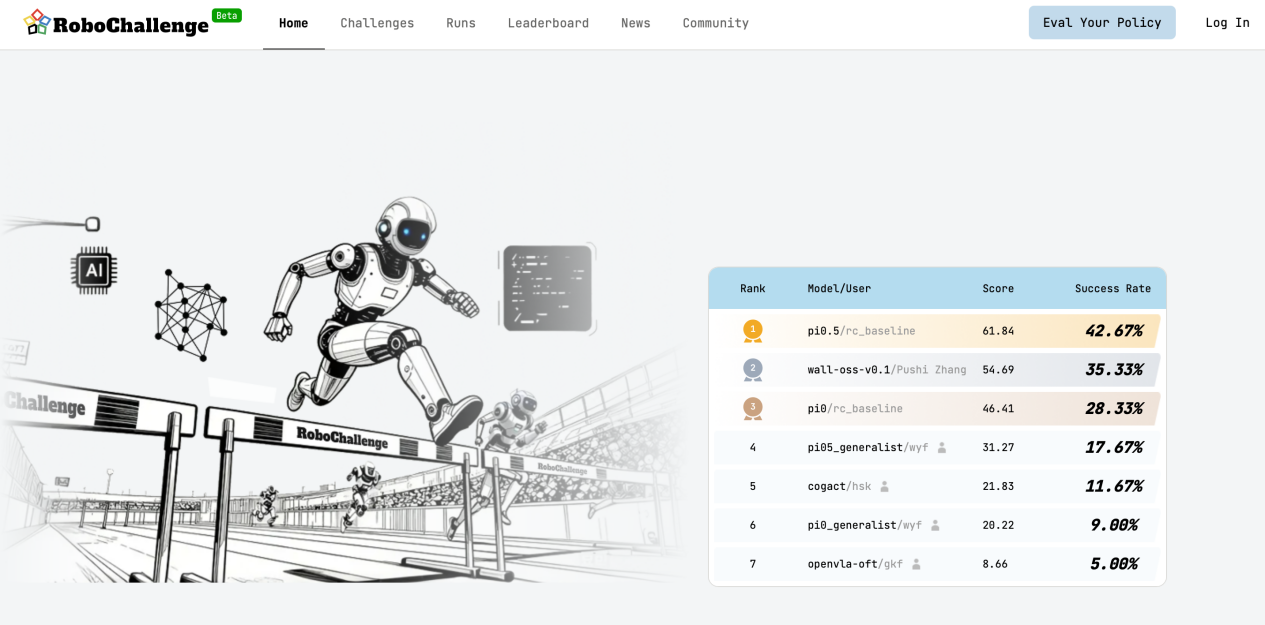Viewport: 1265px width, 625px height.
Task: Select the wall-oss-v0.1 Pushi Zhang entry
Action: coord(886,370)
